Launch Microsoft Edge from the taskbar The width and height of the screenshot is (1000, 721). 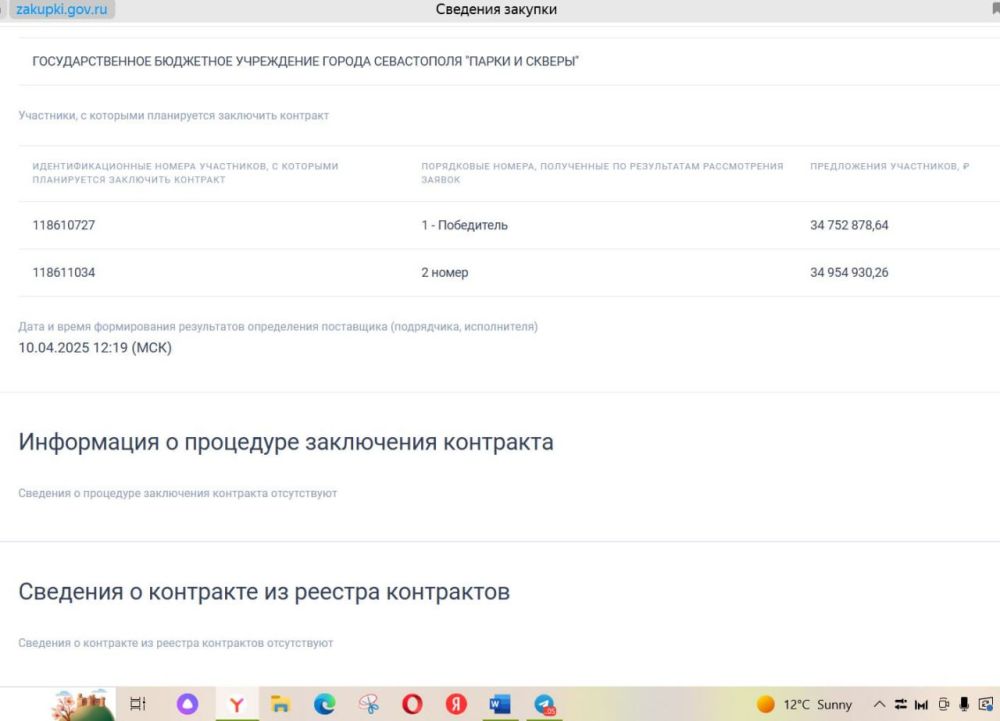click(325, 704)
